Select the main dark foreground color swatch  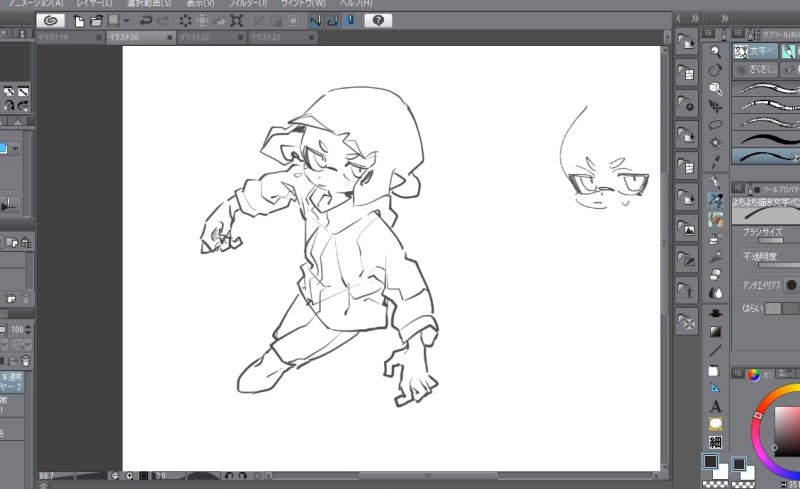point(710,462)
